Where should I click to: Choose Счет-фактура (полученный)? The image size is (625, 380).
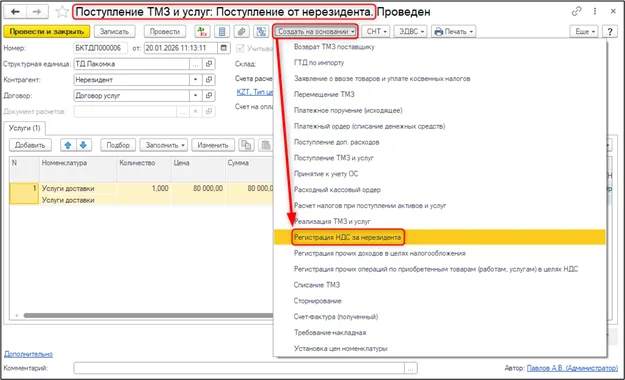440,317
